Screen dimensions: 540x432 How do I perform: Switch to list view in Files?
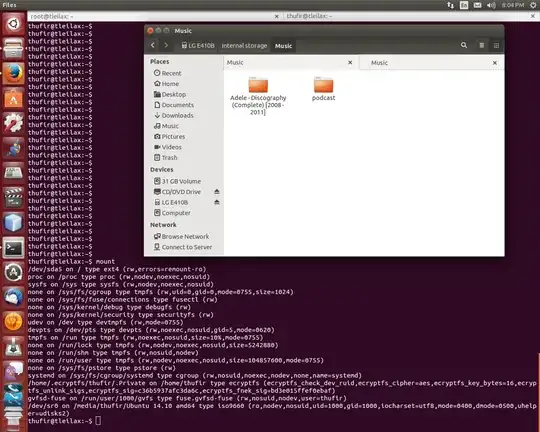pos(482,45)
